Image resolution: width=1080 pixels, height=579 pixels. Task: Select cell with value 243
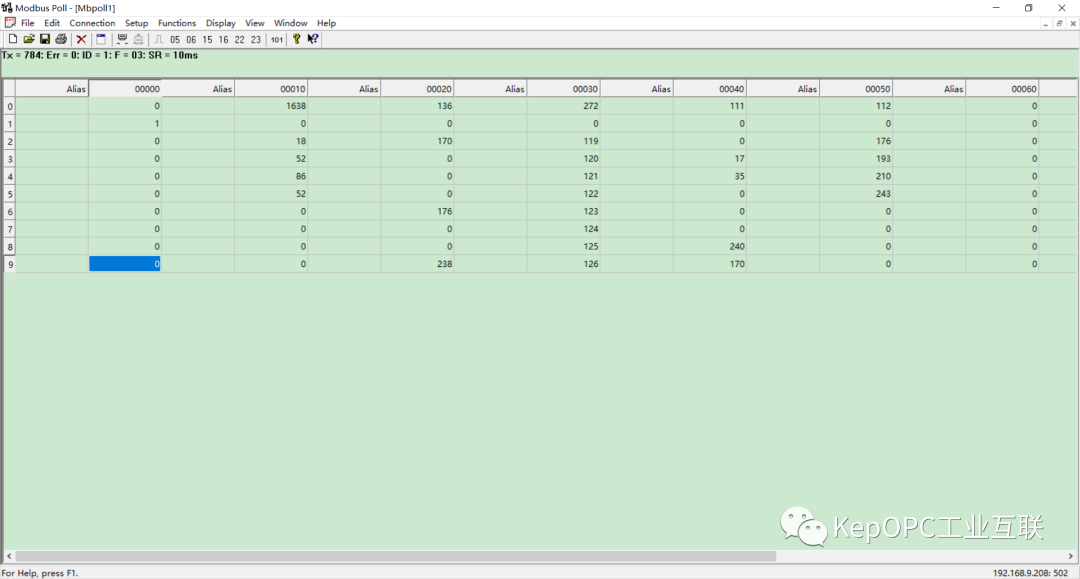click(x=856, y=193)
